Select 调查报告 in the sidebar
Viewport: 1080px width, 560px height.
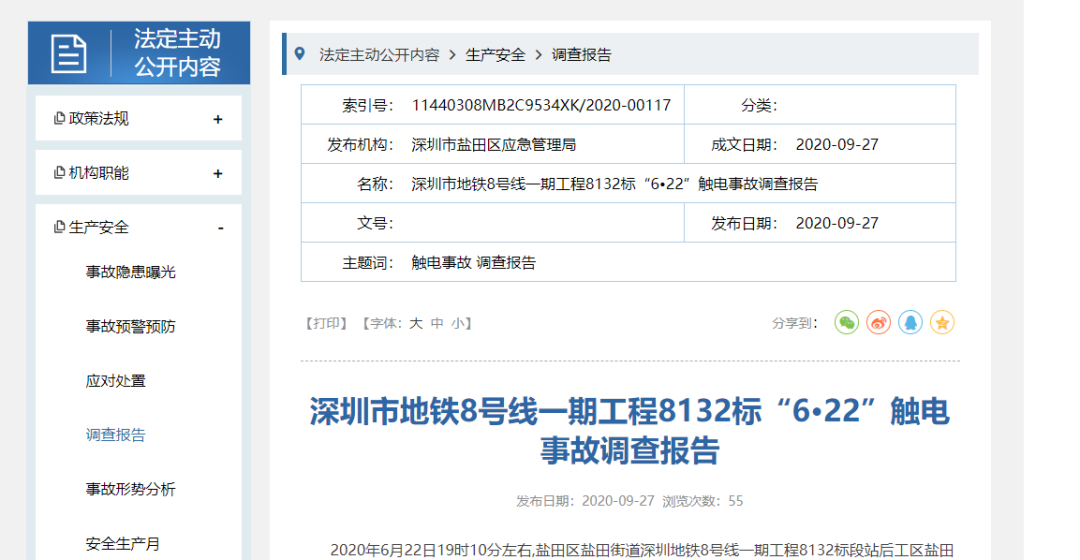pos(116,435)
